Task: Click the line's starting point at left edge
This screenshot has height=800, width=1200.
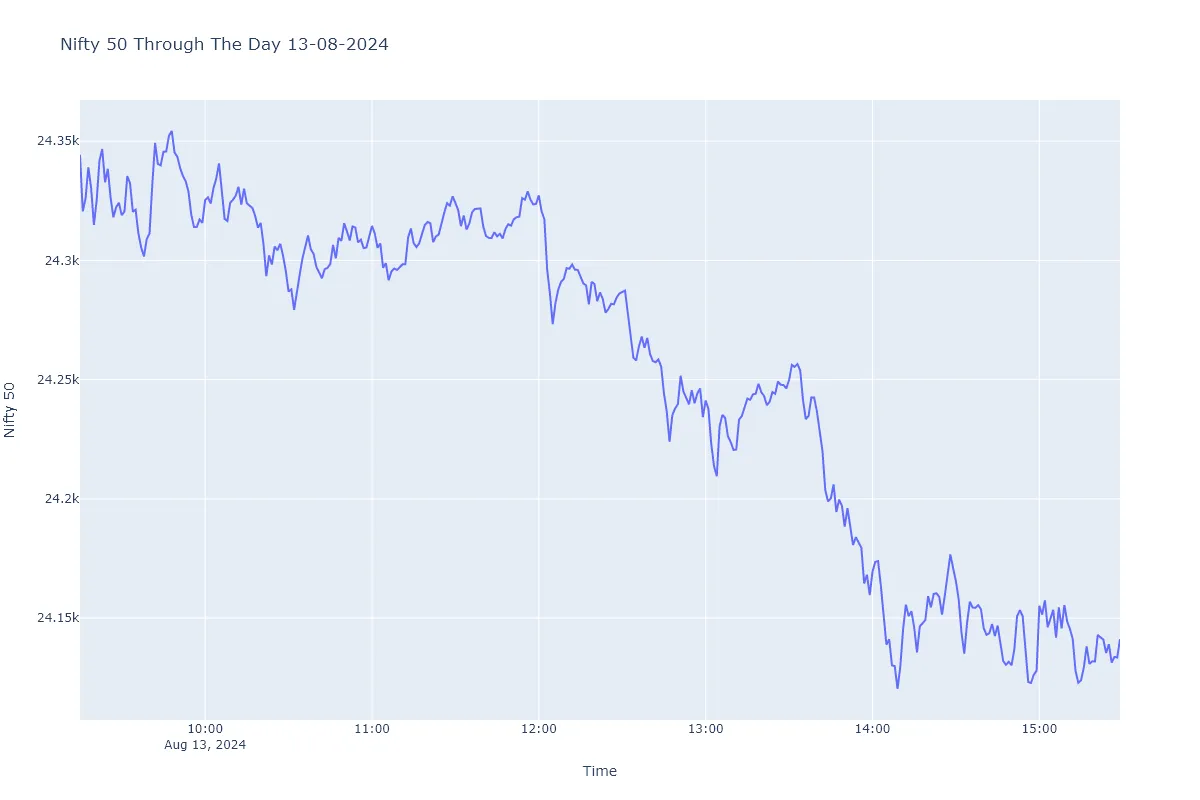Action: coord(81,156)
